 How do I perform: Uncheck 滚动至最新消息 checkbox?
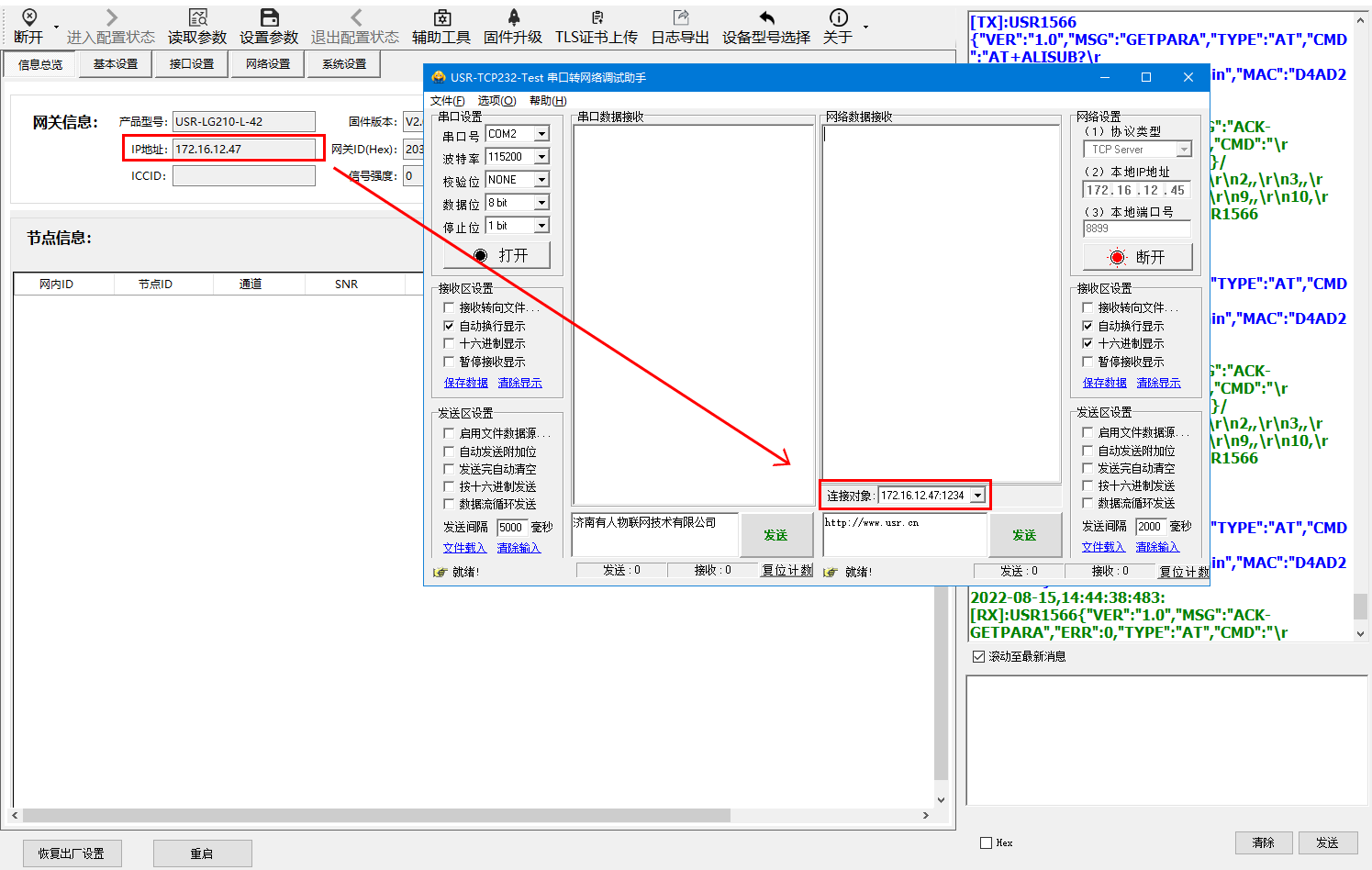click(x=978, y=656)
